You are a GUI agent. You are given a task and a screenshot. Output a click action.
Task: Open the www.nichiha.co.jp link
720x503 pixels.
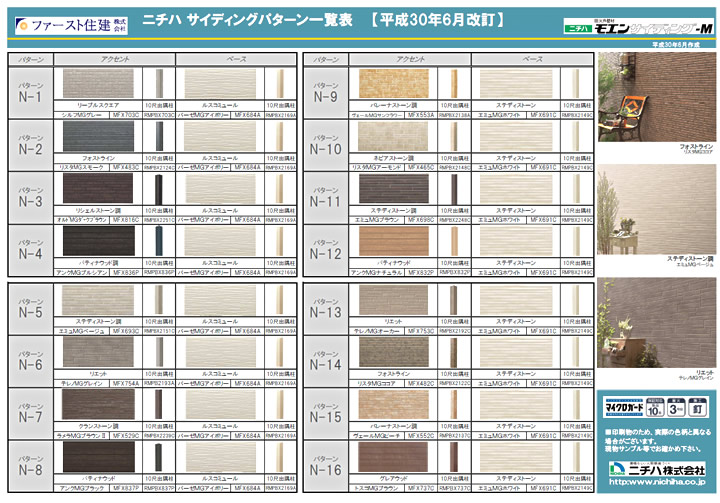(657, 482)
